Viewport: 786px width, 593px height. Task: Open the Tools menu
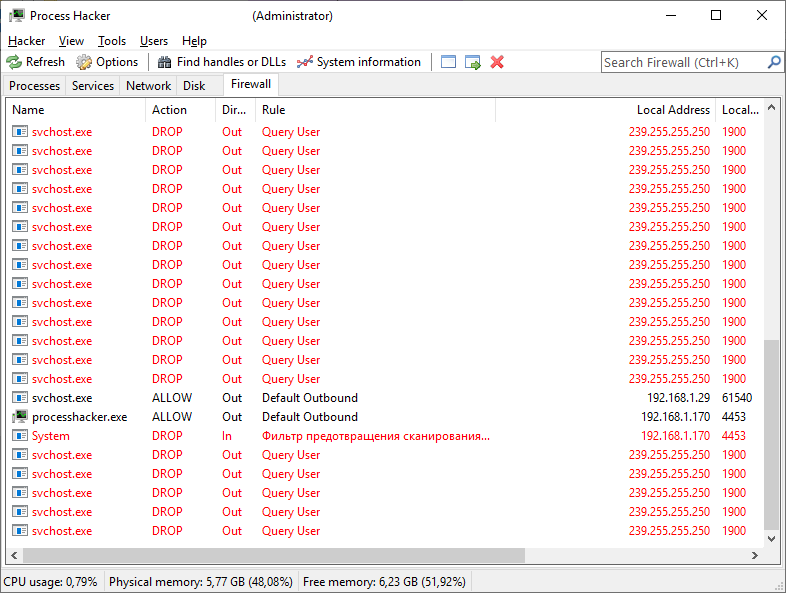(112, 41)
